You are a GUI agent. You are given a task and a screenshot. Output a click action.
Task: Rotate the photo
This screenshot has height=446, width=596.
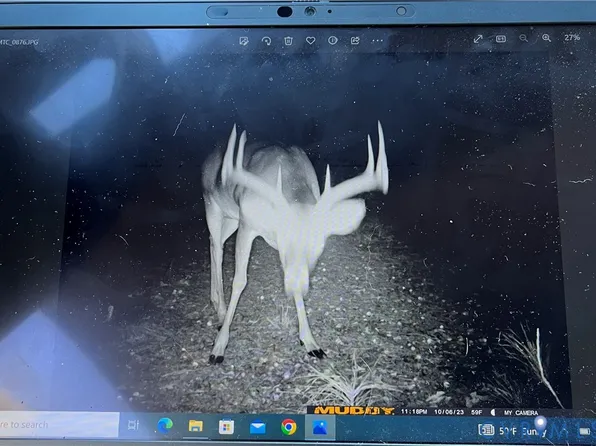pos(266,41)
